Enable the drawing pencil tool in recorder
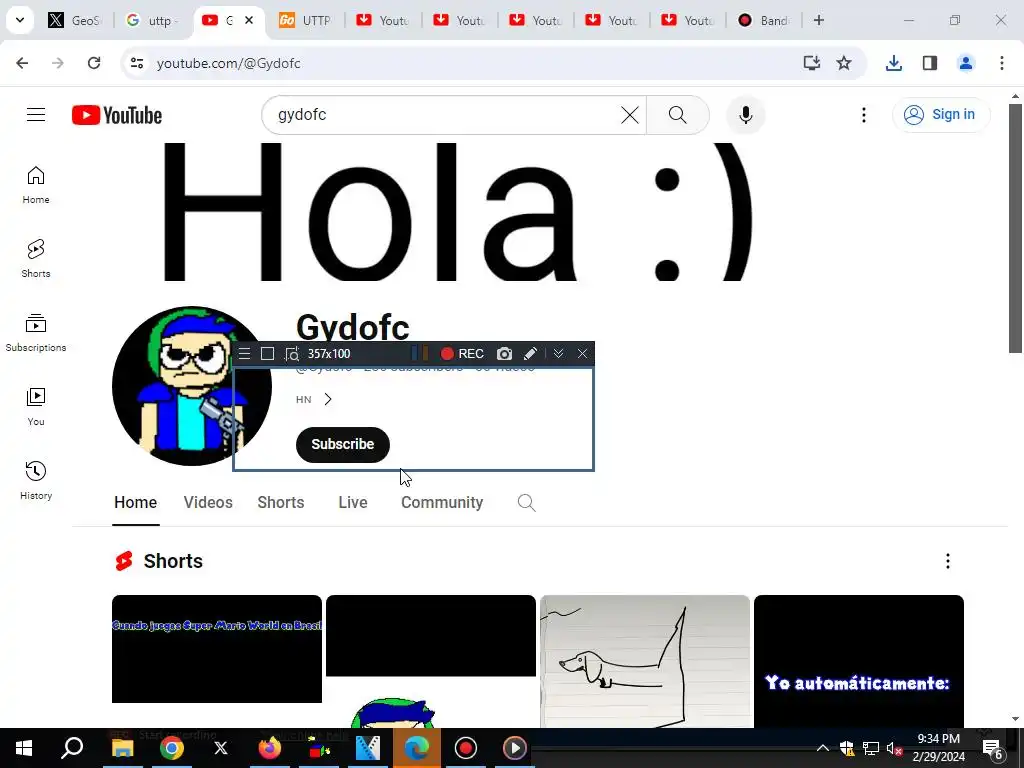This screenshot has width=1024, height=768. [x=530, y=354]
